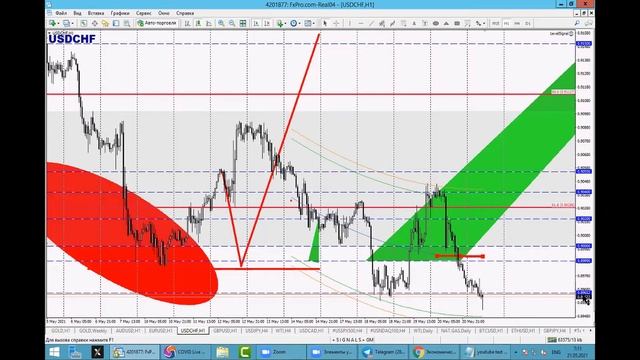
Task: Show the Market Watch window icon
Action: pos(84,23)
